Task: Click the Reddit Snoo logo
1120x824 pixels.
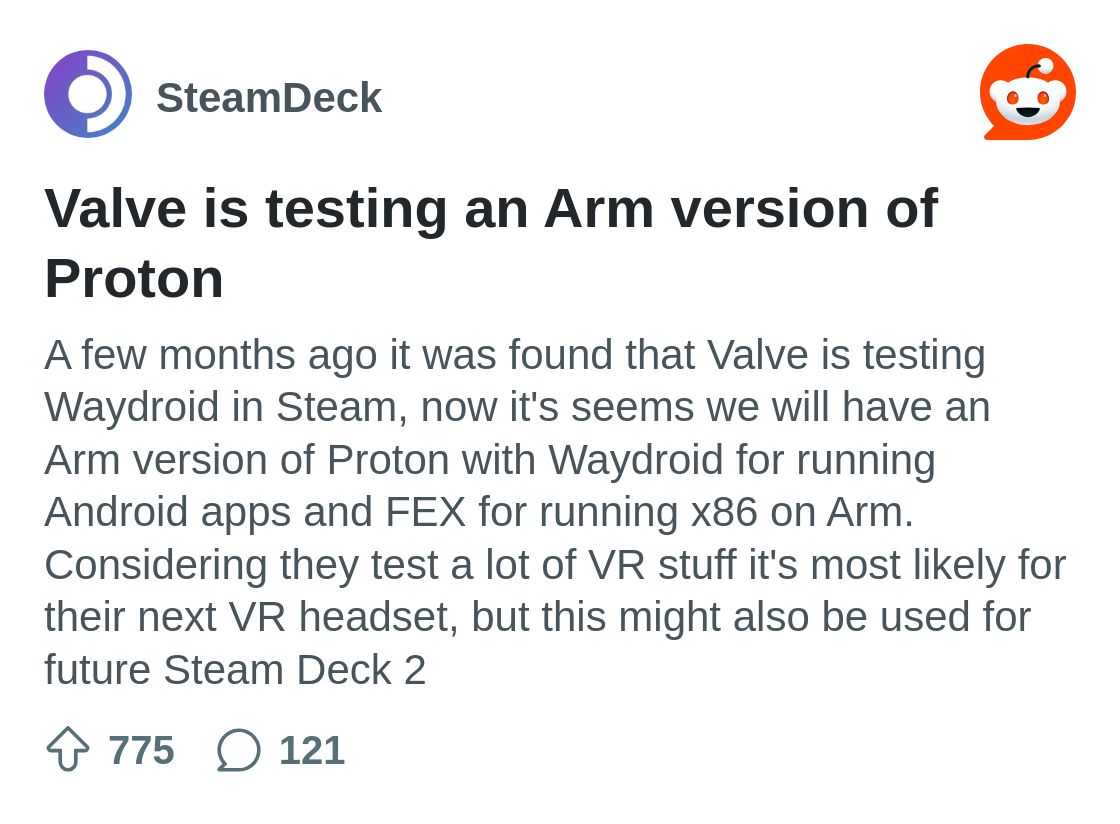Action: (x=1028, y=92)
